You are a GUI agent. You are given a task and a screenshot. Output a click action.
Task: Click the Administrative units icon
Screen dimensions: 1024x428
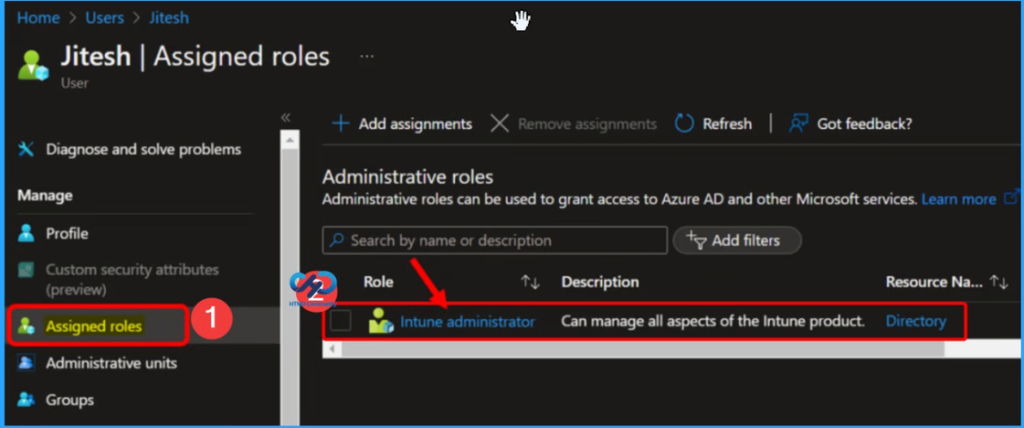point(26,363)
